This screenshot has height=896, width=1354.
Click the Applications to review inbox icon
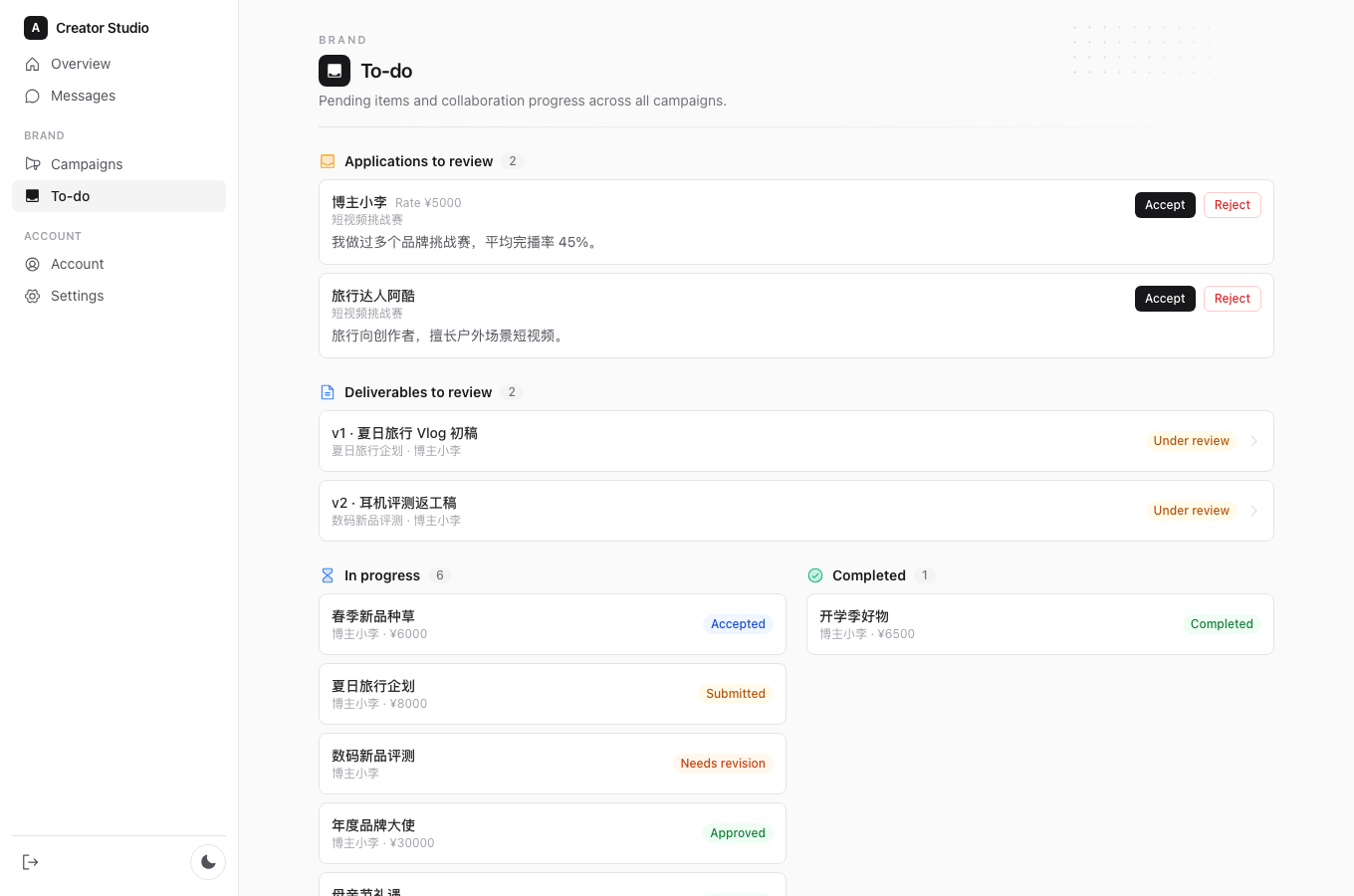[x=328, y=161]
